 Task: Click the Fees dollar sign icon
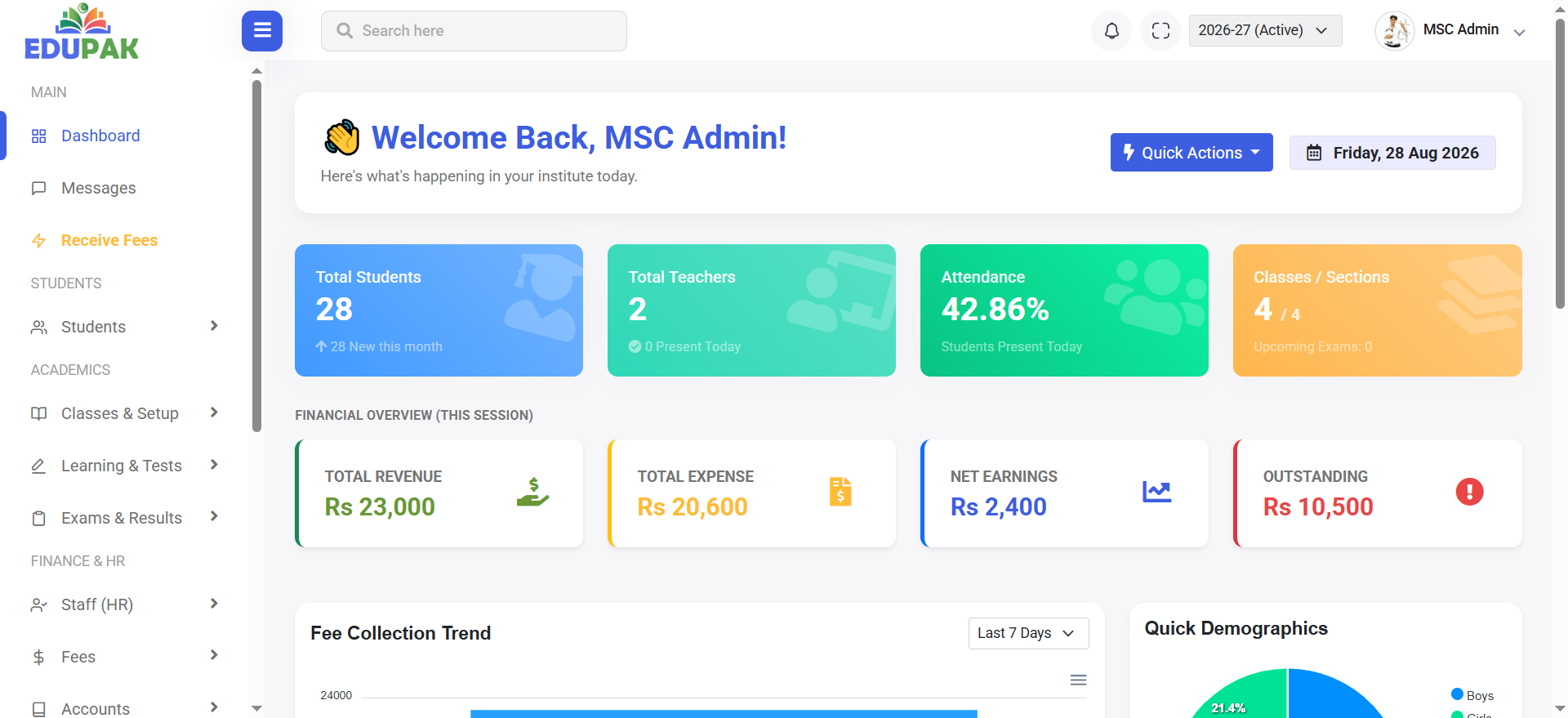pyautogui.click(x=38, y=658)
